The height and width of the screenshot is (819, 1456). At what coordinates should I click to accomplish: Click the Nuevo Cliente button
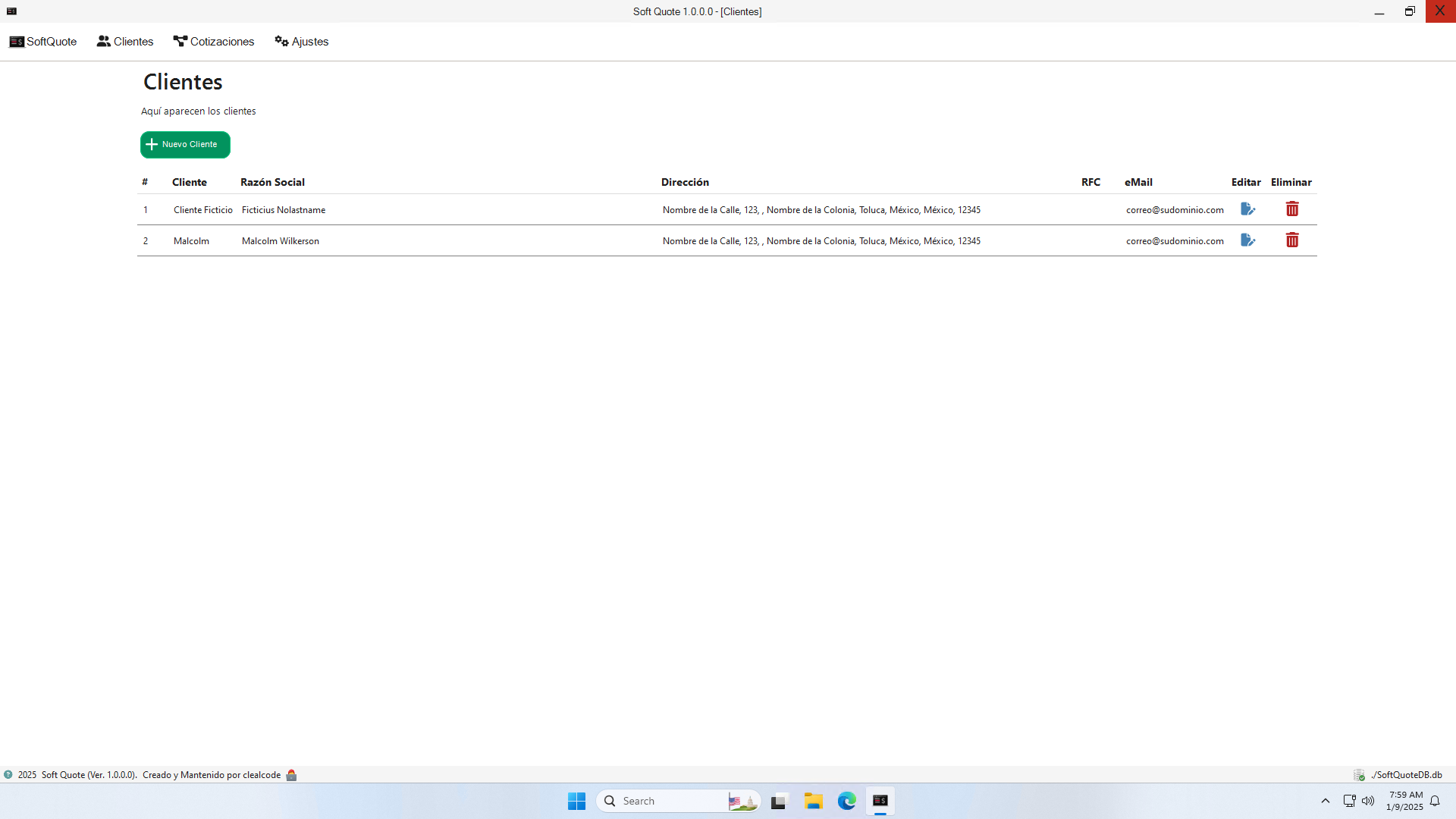pyautogui.click(x=185, y=145)
